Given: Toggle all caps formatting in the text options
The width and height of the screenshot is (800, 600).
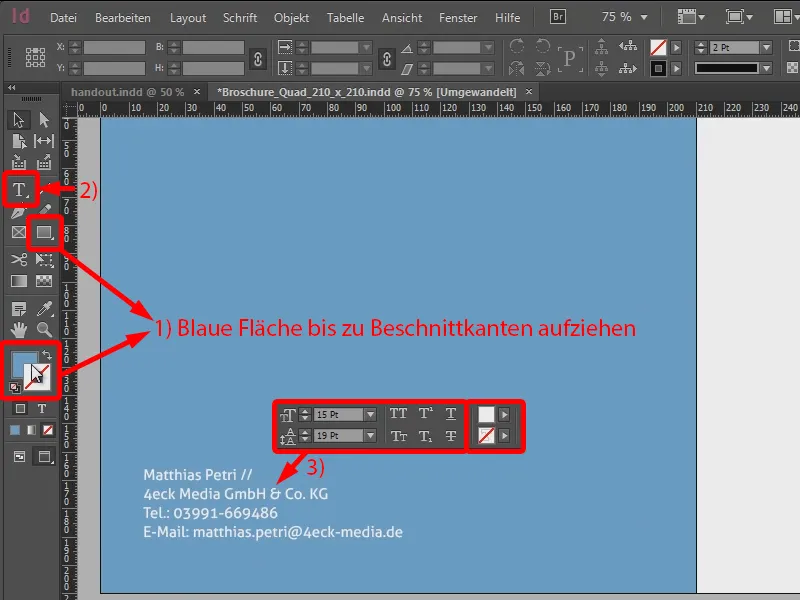Looking at the screenshot, I should coord(400,412).
